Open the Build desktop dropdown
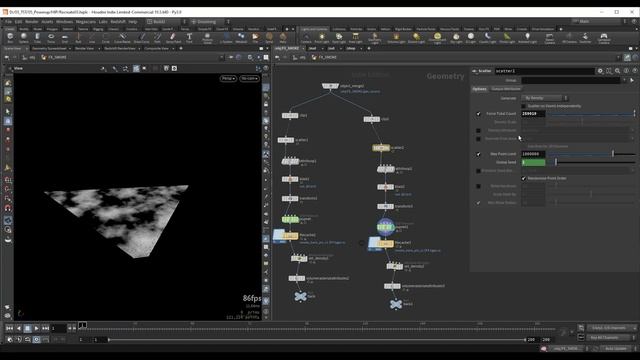 pos(166,22)
